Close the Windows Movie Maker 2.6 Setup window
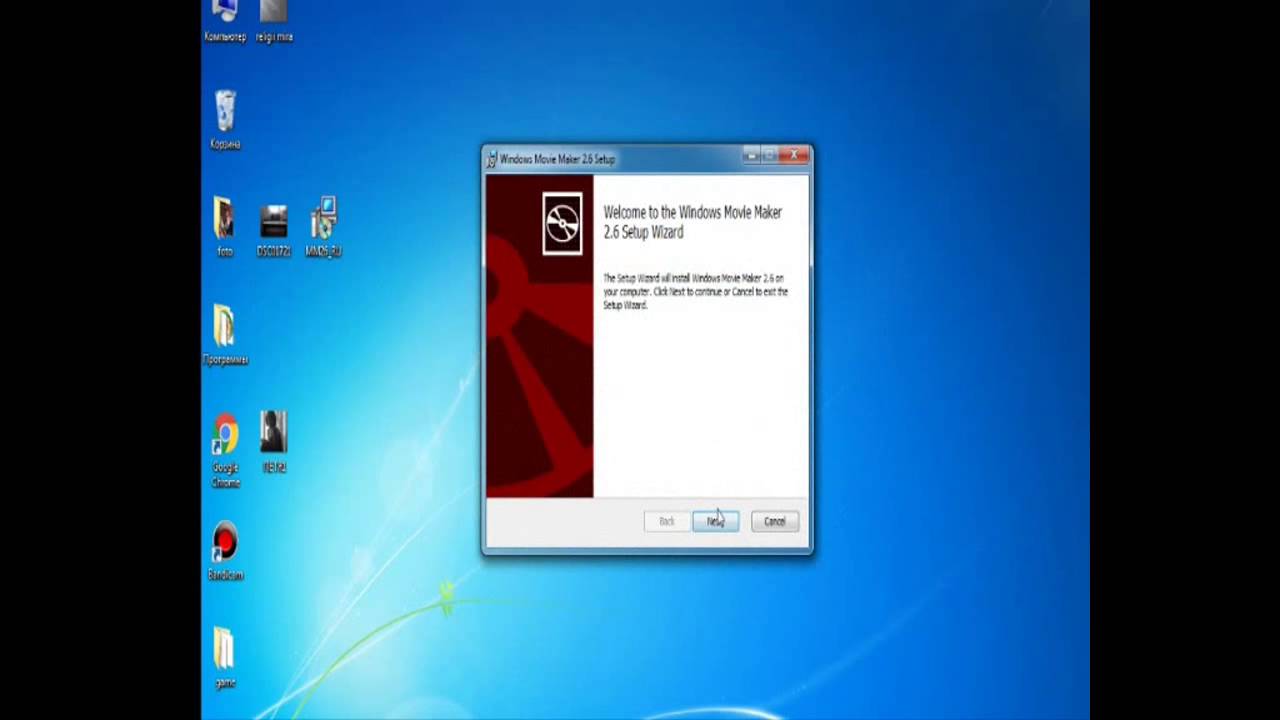 pos(795,155)
